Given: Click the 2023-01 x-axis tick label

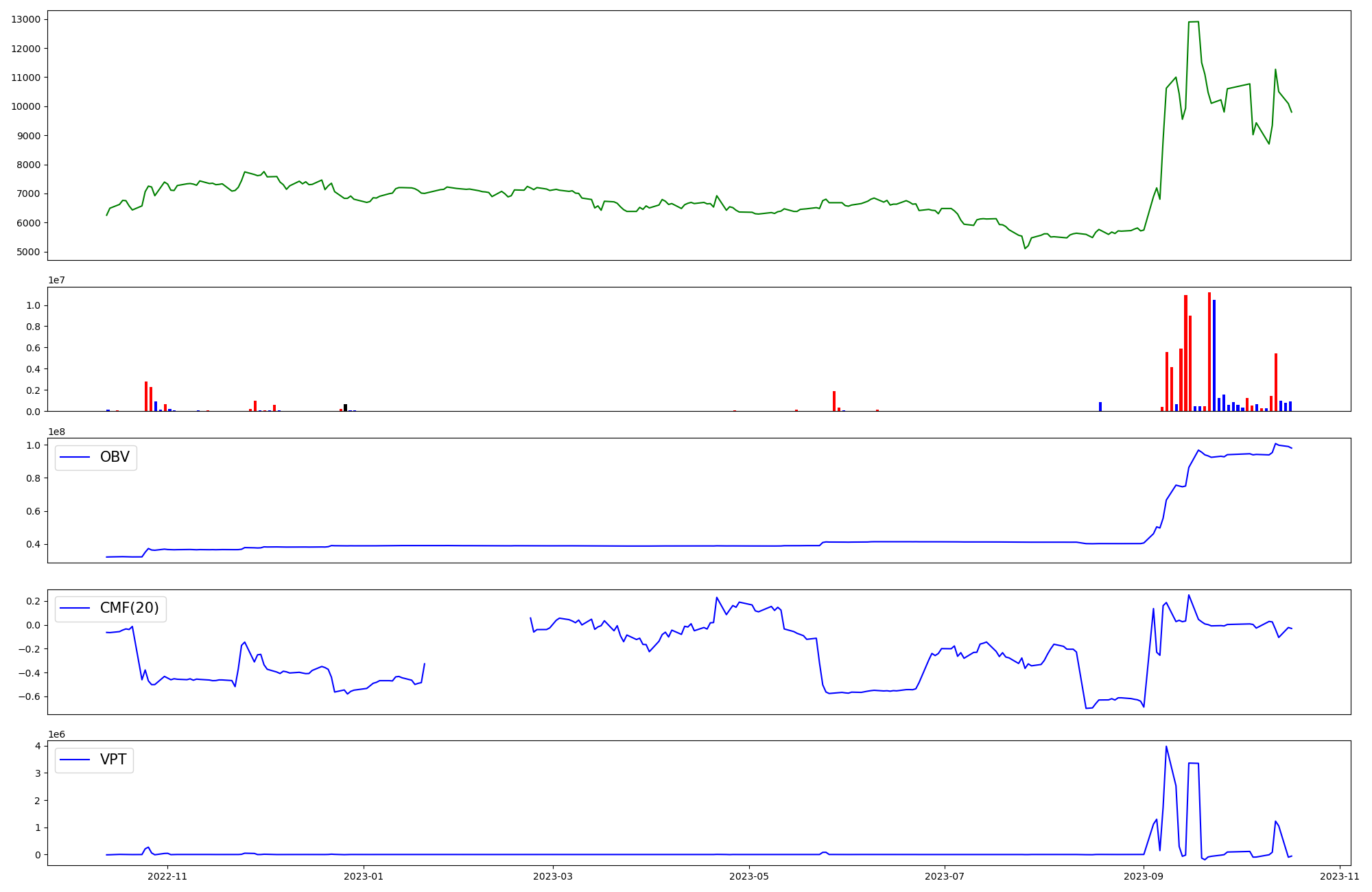Looking at the screenshot, I should (x=363, y=876).
